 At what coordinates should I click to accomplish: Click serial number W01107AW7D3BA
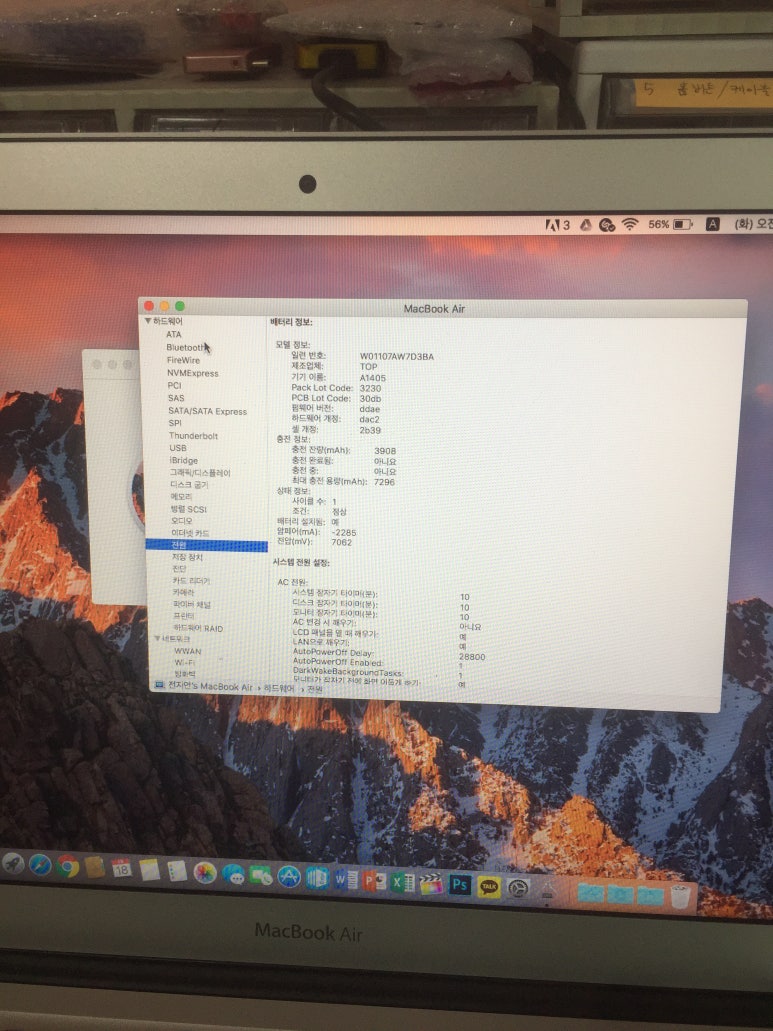tap(396, 356)
